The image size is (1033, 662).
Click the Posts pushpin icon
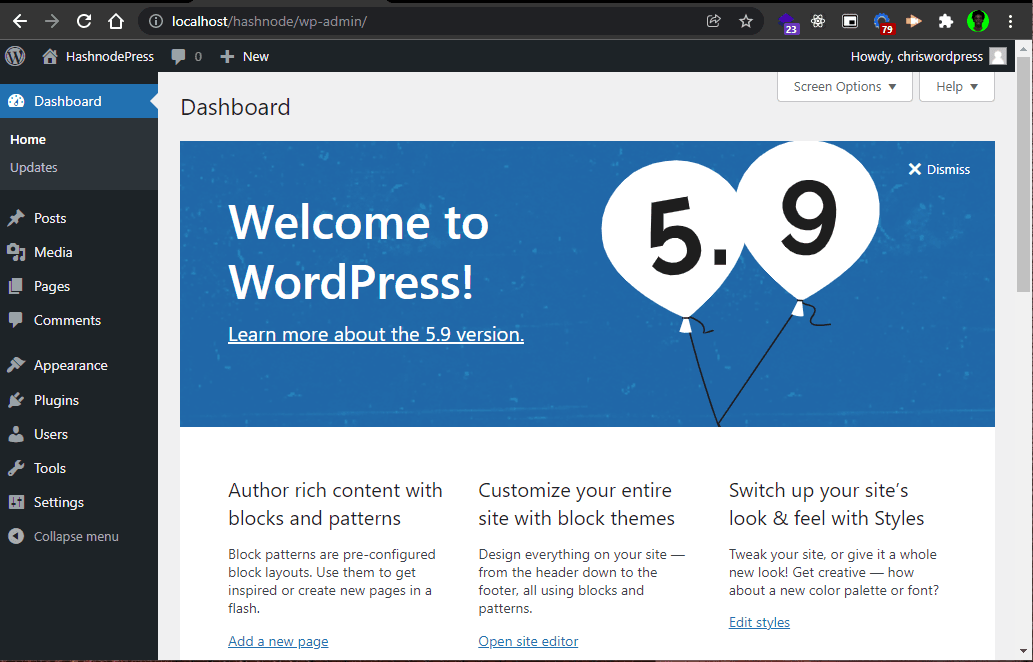click(16, 218)
